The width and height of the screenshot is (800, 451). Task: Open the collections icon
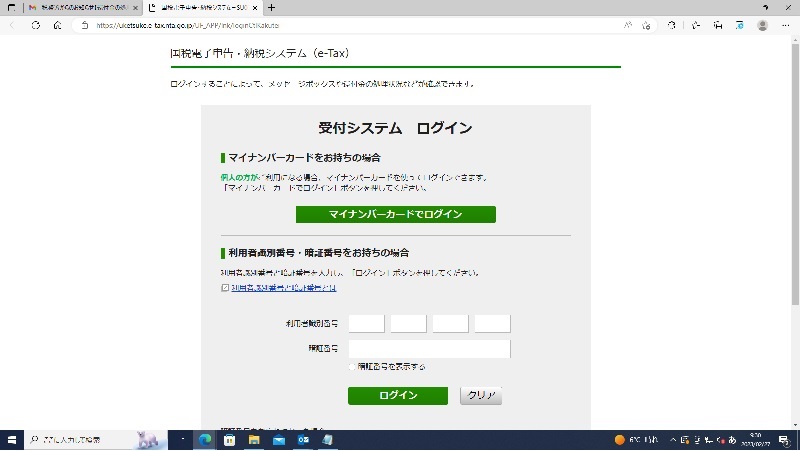pos(718,25)
